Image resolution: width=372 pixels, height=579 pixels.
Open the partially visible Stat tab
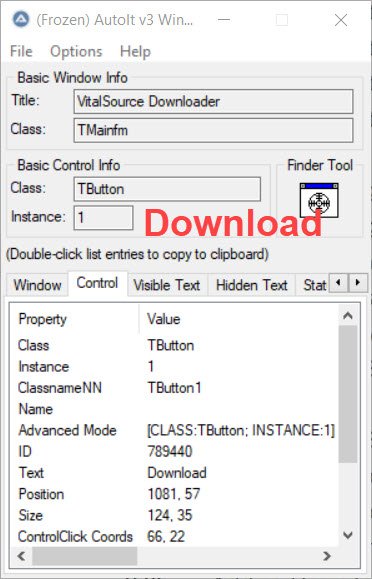313,285
